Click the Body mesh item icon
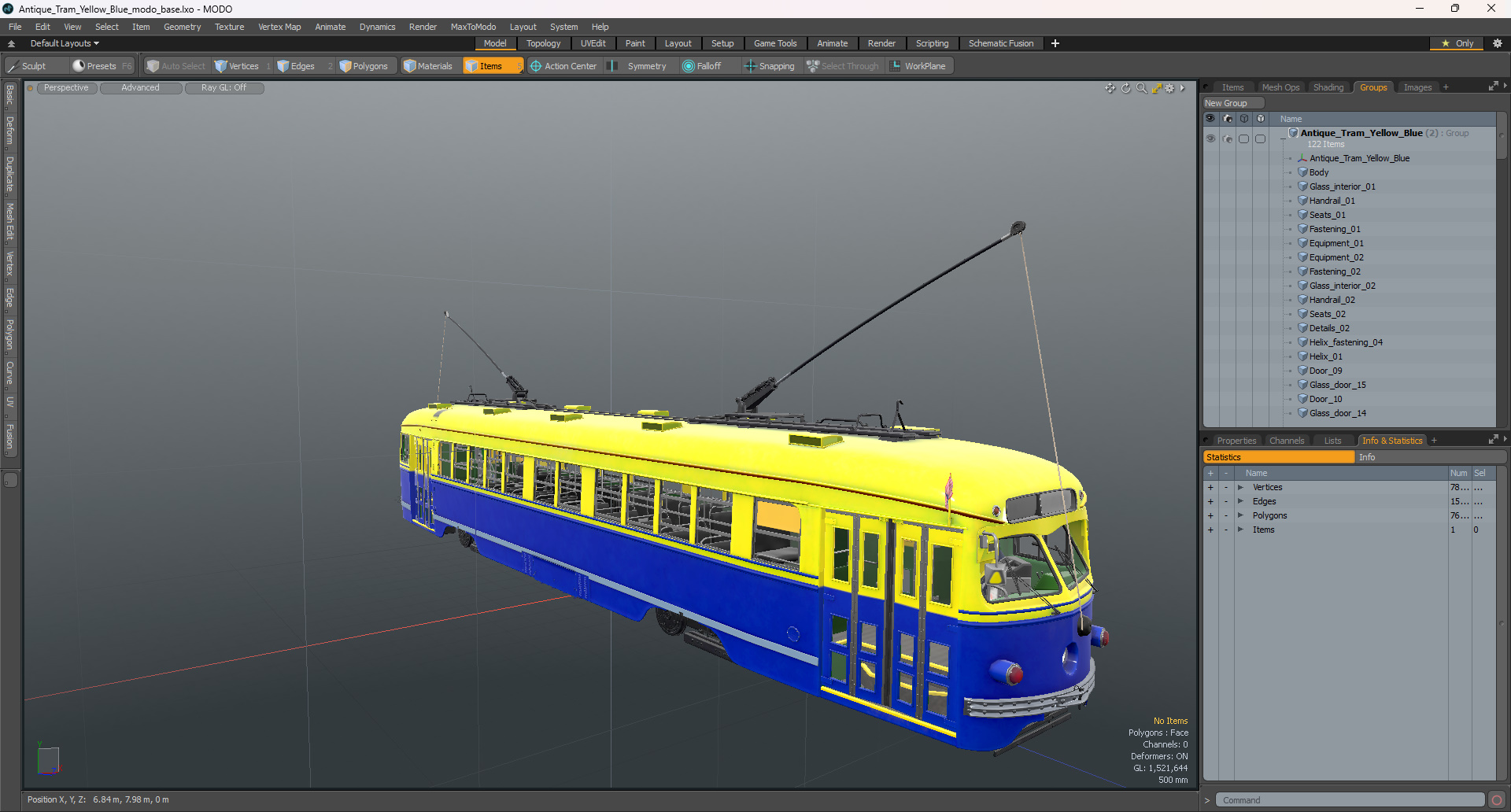Image resolution: width=1511 pixels, height=812 pixels. [1302, 172]
